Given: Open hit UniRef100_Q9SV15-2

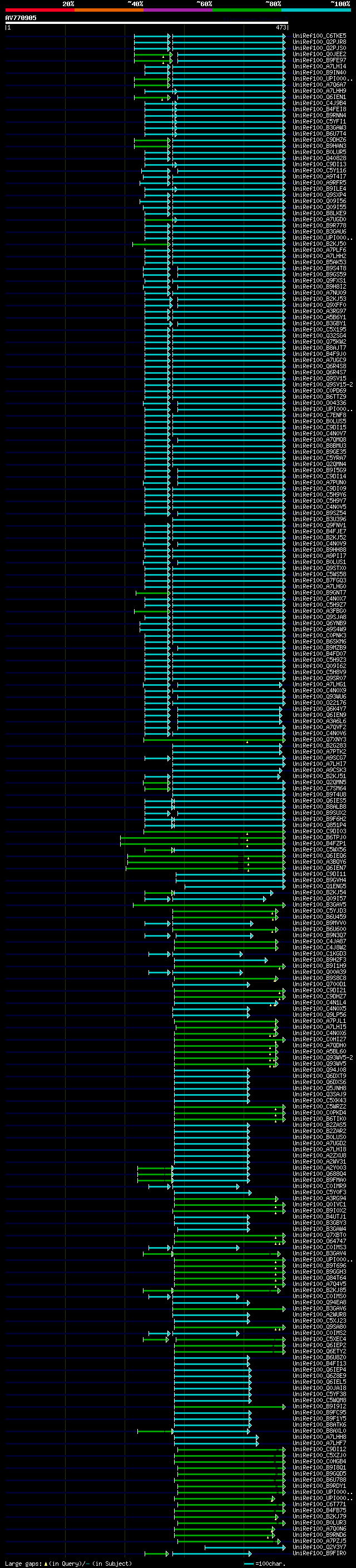Looking at the screenshot, I should point(323,385).
